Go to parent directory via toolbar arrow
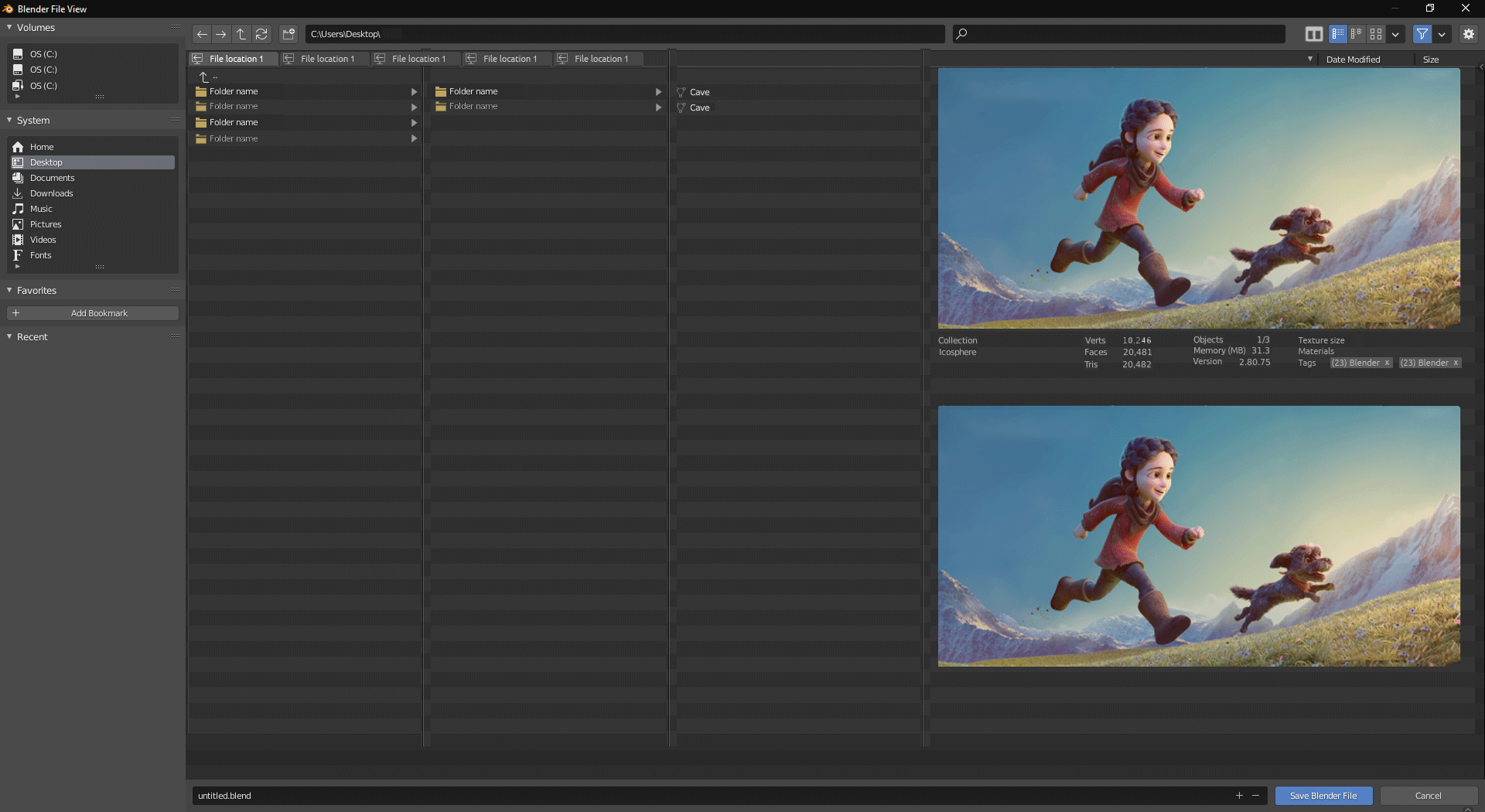 [x=241, y=34]
